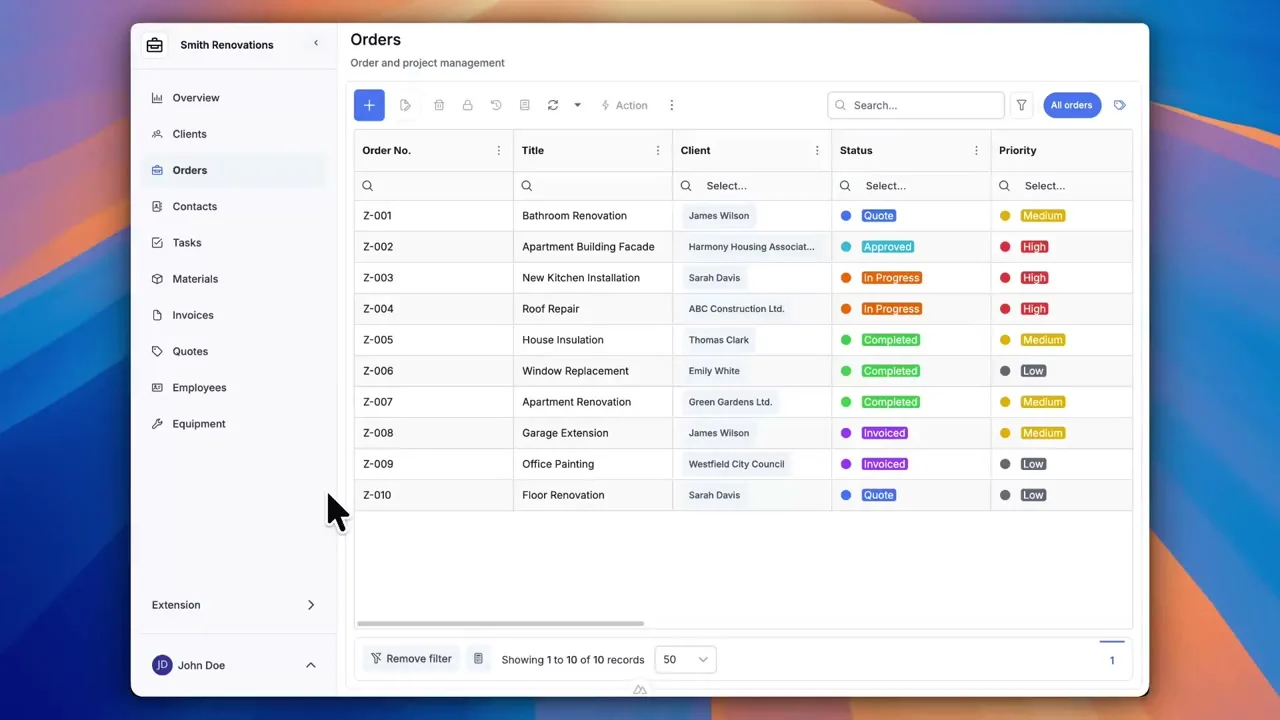The width and height of the screenshot is (1280, 720).
Task: Open filter options with the funnel icon
Action: coord(1021,105)
